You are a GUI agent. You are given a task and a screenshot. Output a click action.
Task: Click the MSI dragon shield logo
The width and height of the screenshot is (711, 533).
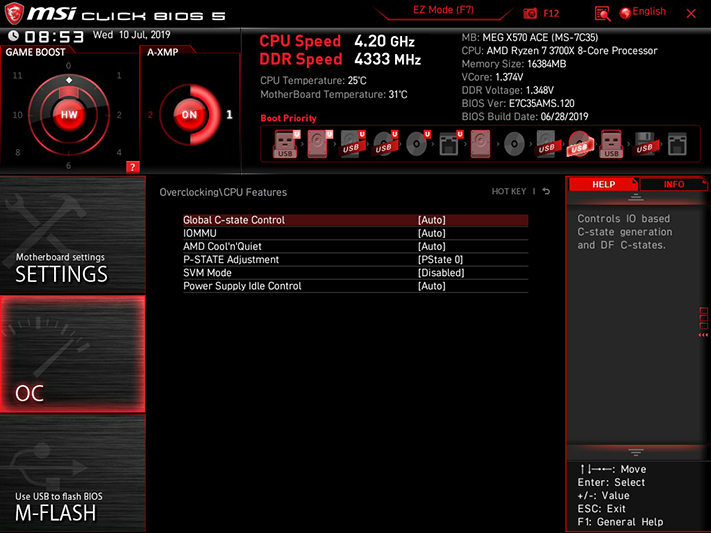pyautogui.click(x=13, y=14)
